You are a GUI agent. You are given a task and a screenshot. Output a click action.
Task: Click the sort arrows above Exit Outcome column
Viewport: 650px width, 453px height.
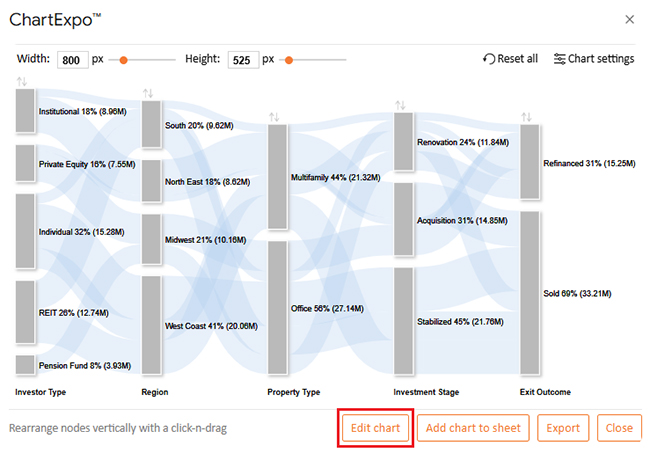pos(526,117)
